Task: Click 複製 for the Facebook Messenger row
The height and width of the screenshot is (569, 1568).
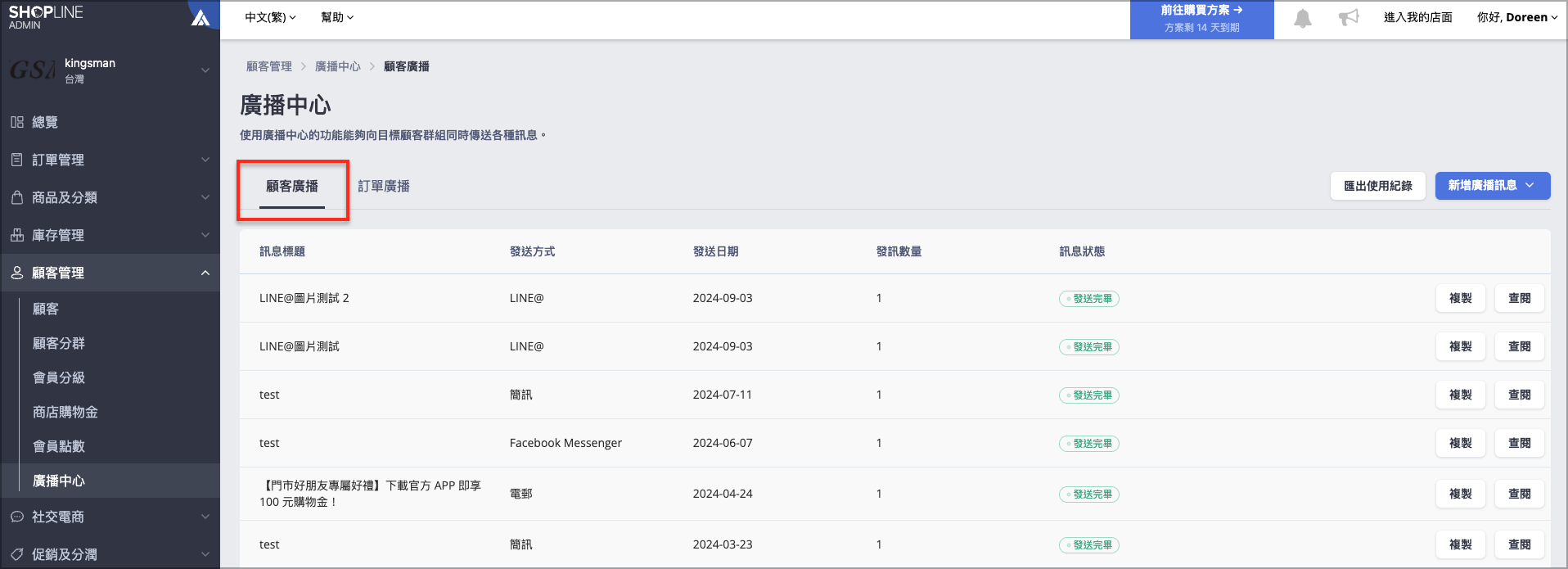Action: (x=1460, y=443)
